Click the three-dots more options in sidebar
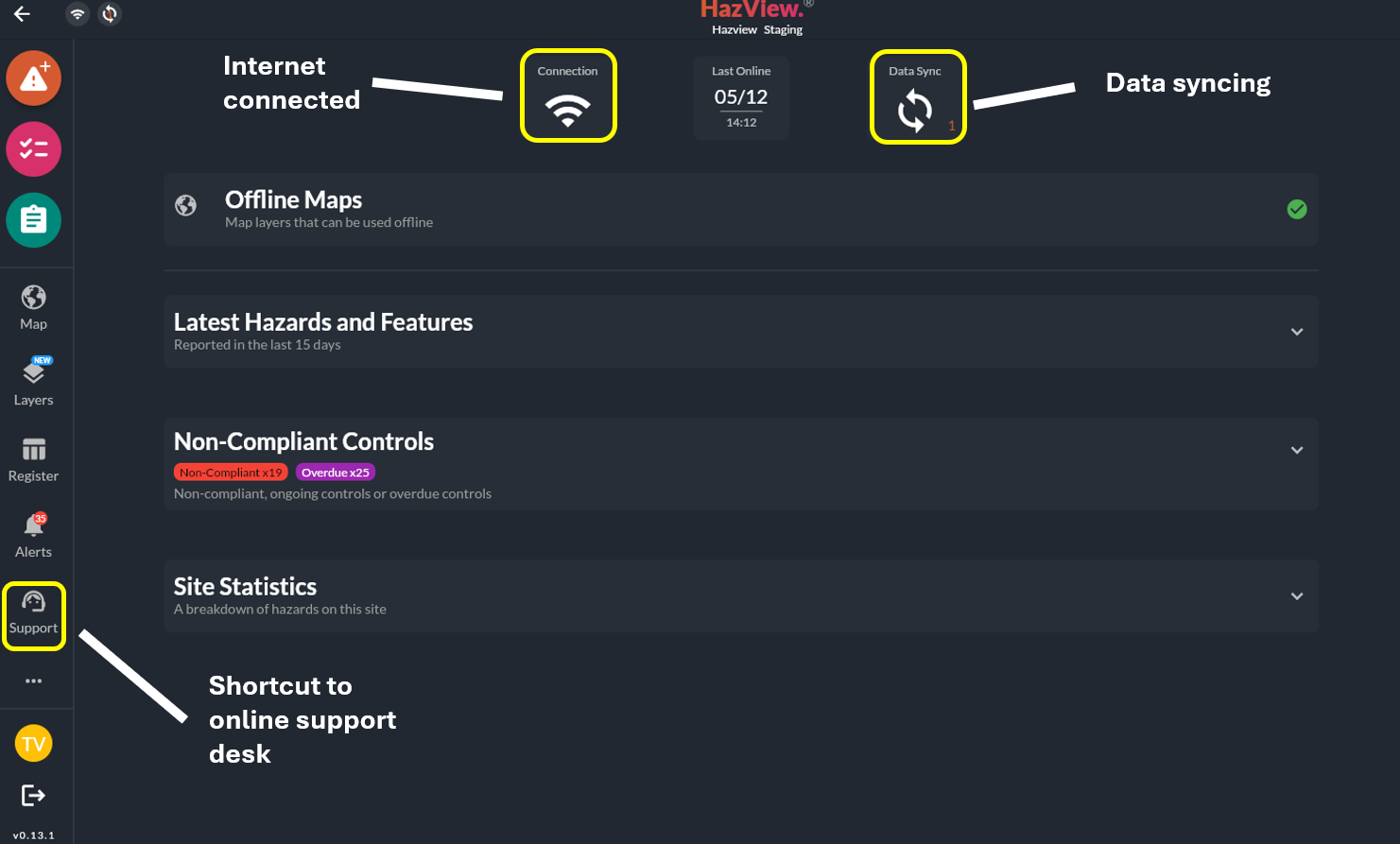This screenshot has height=844, width=1400. [x=34, y=681]
